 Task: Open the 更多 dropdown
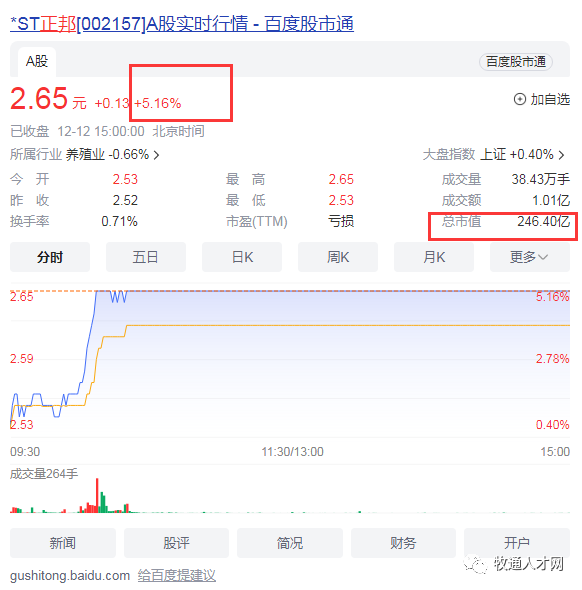(530, 257)
